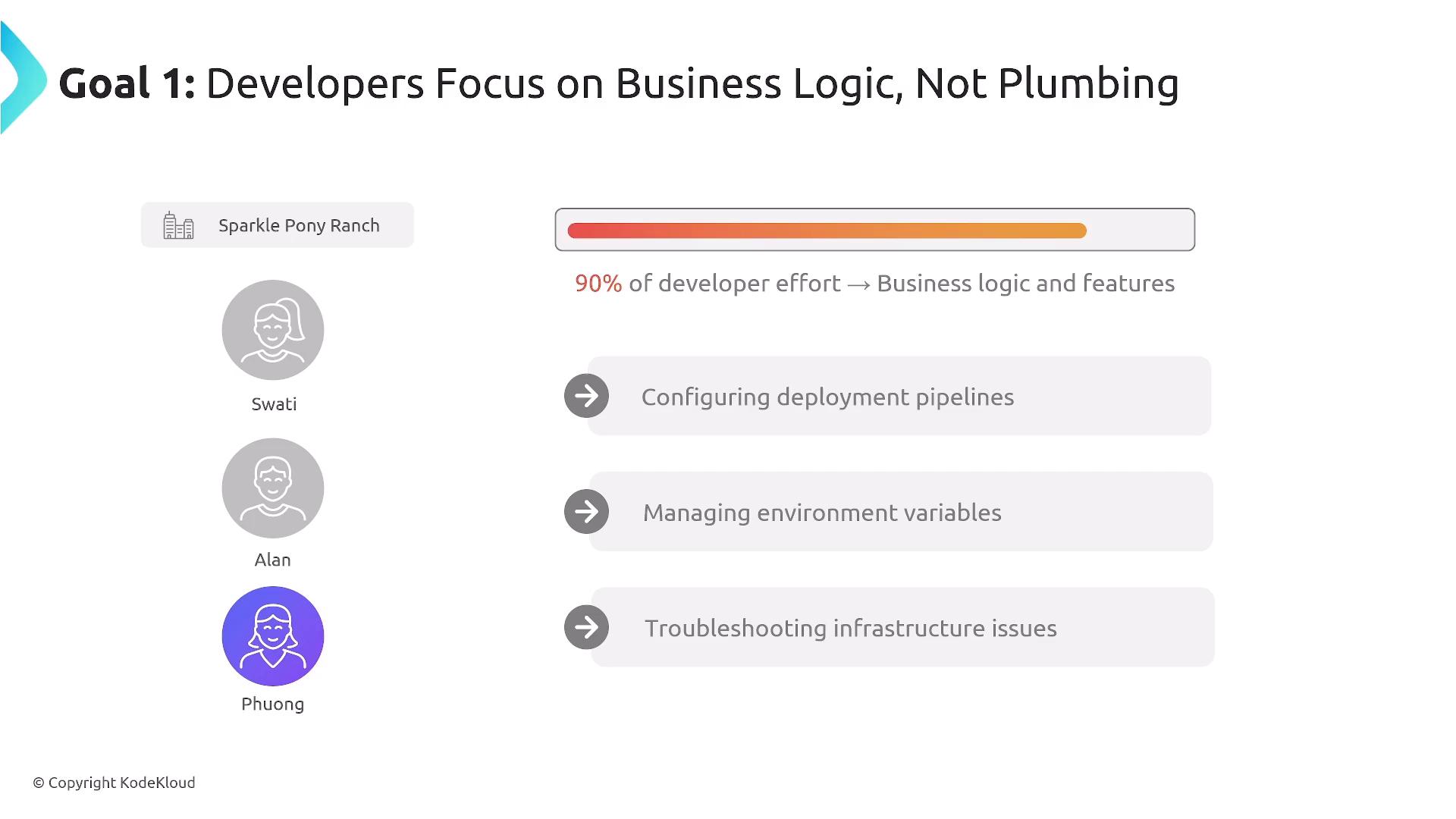Select the highlighted Phuong avatar
The width and height of the screenshot is (1456, 819).
tap(273, 636)
